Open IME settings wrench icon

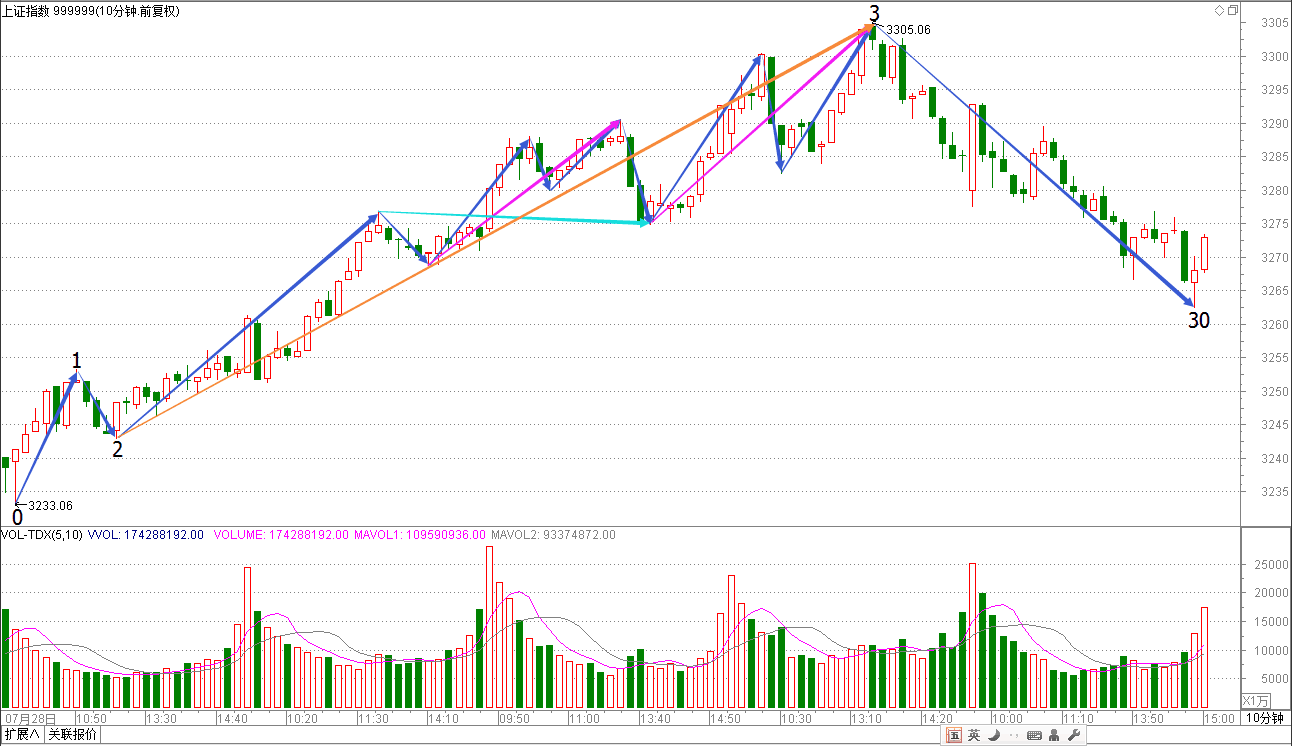(x=1074, y=736)
